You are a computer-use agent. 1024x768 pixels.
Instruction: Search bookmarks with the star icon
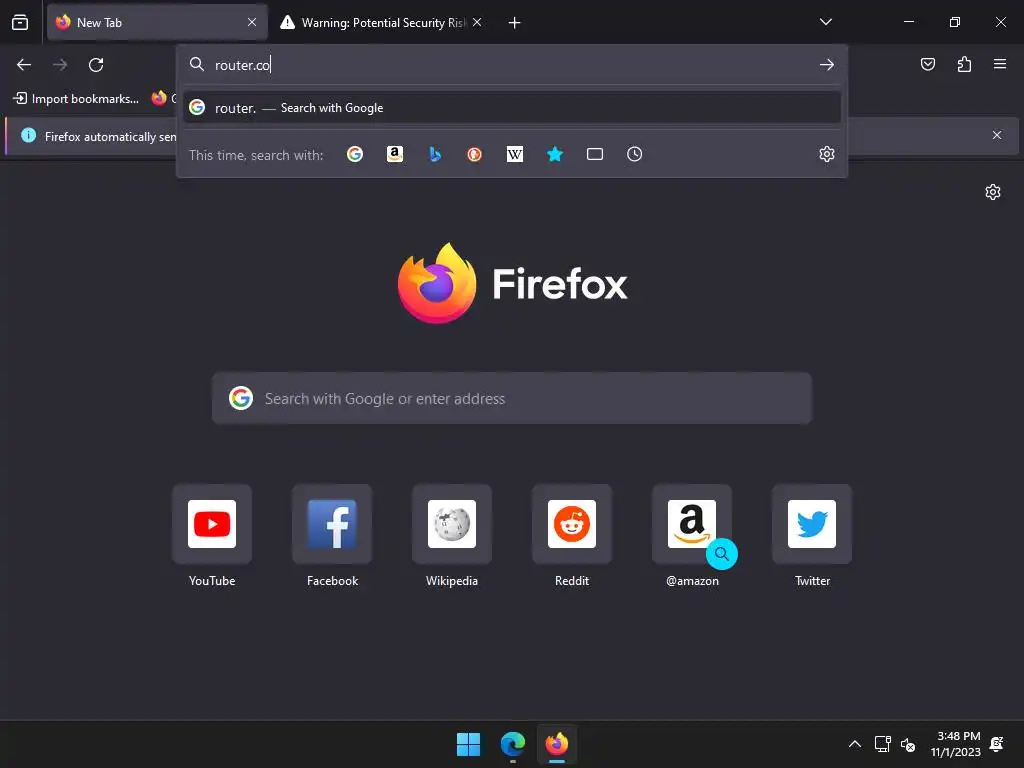coord(554,154)
